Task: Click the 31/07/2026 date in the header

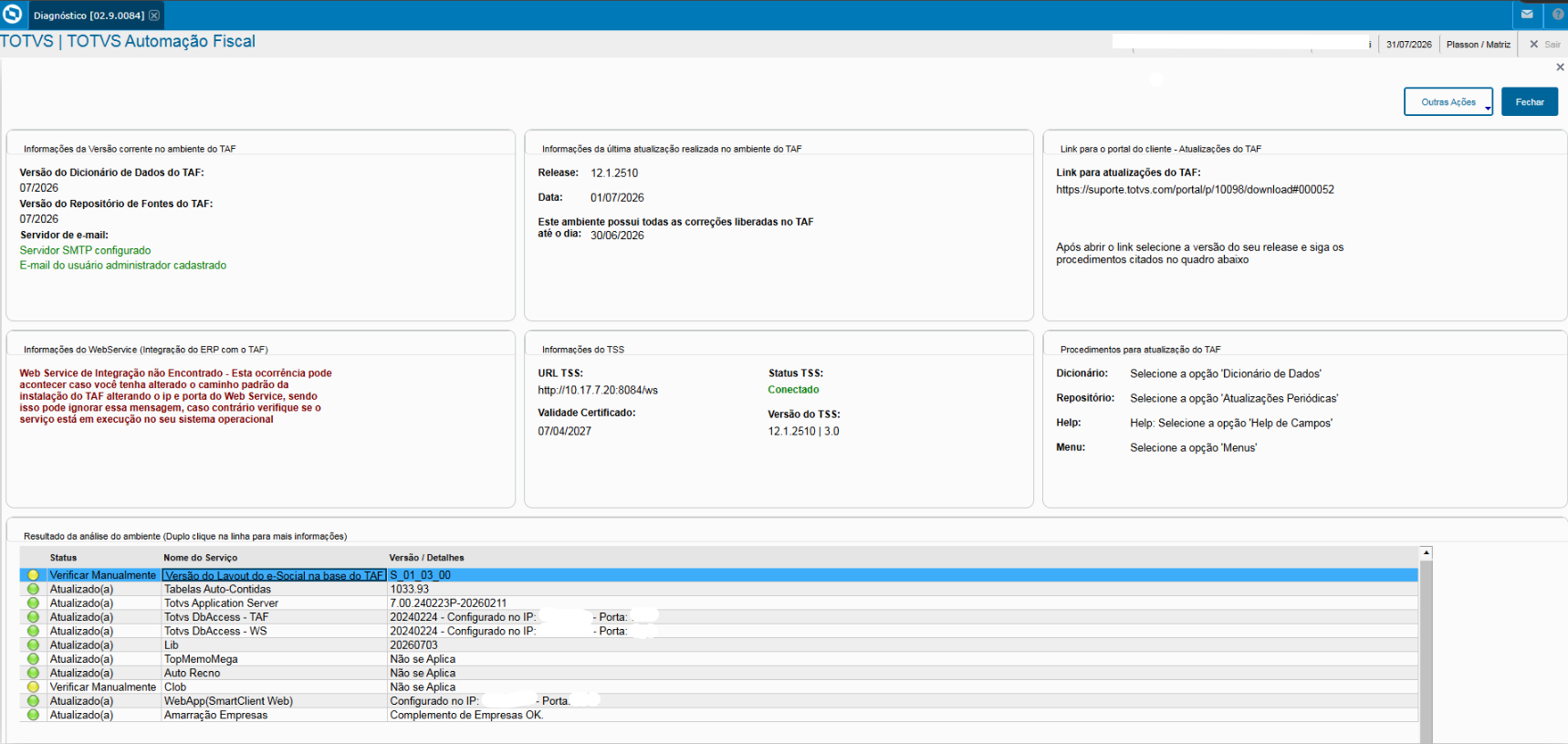Action: [1408, 44]
